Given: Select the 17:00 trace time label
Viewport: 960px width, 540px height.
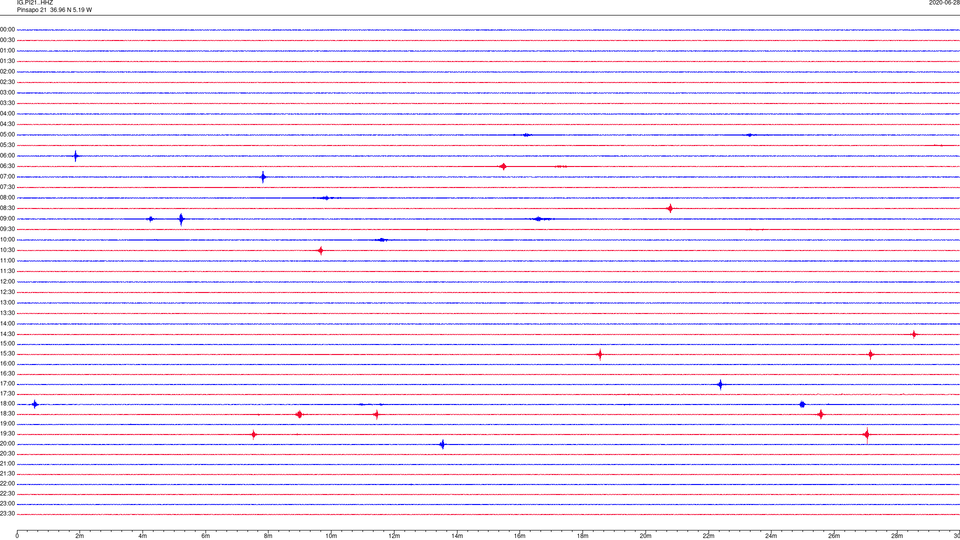Looking at the screenshot, I should (7, 384).
